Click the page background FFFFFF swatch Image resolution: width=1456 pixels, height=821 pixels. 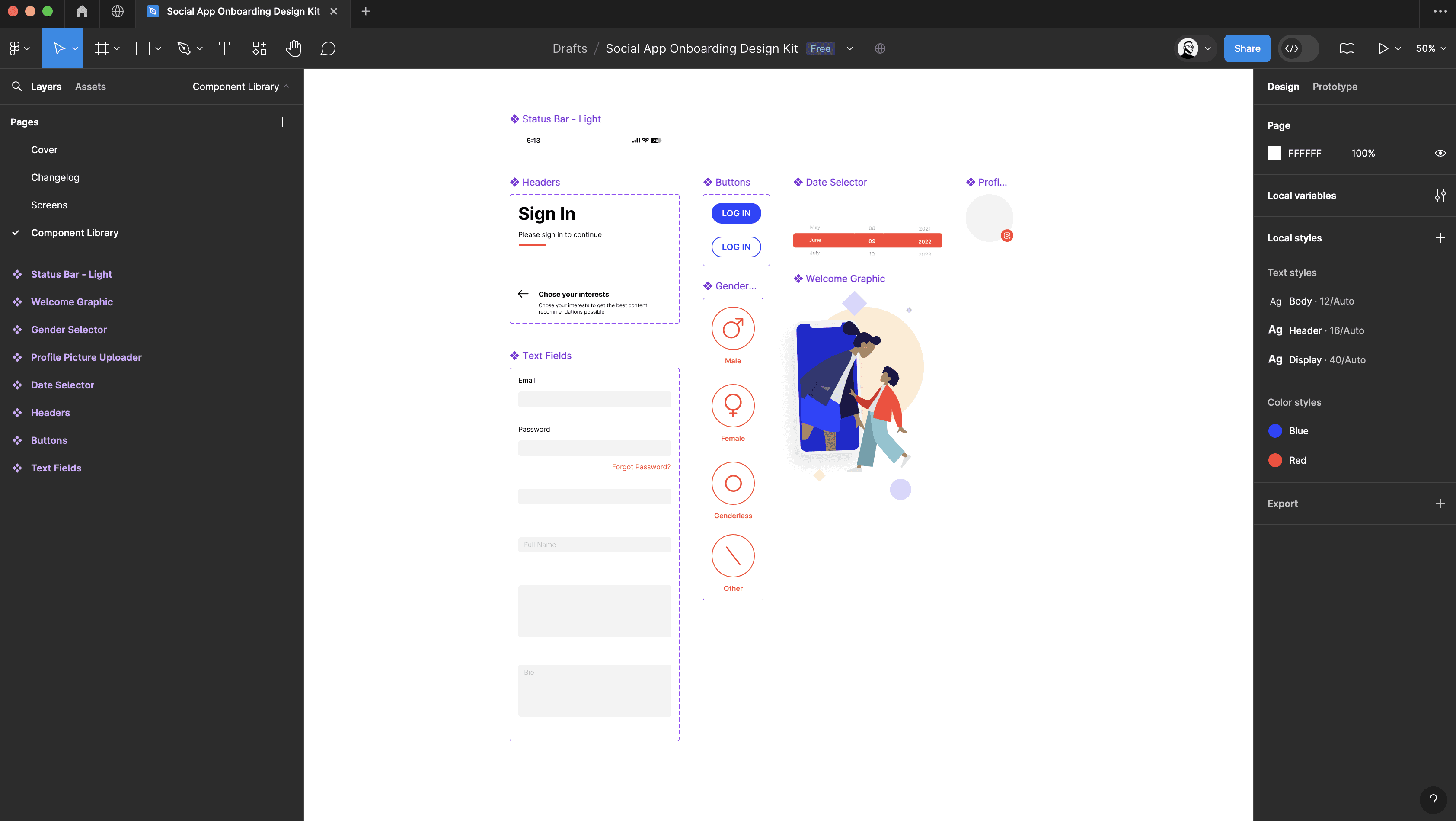click(1274, 153)
